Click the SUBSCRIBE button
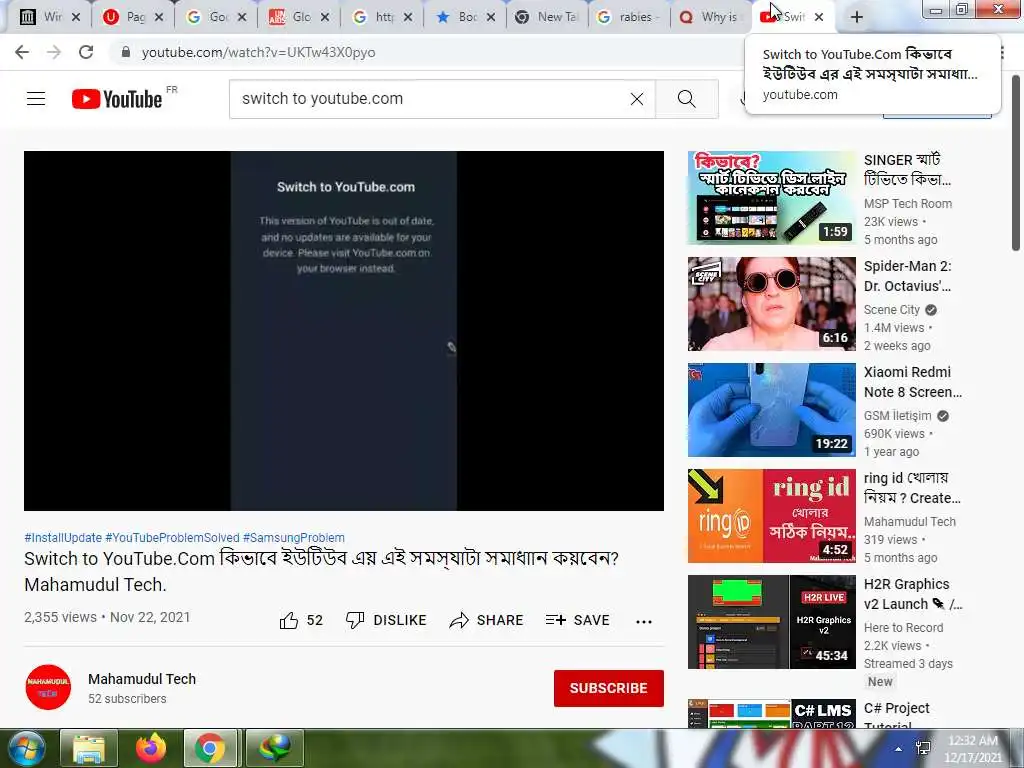Image resolution: width=1024 pixels, height=768 pixels. (609, 688)
